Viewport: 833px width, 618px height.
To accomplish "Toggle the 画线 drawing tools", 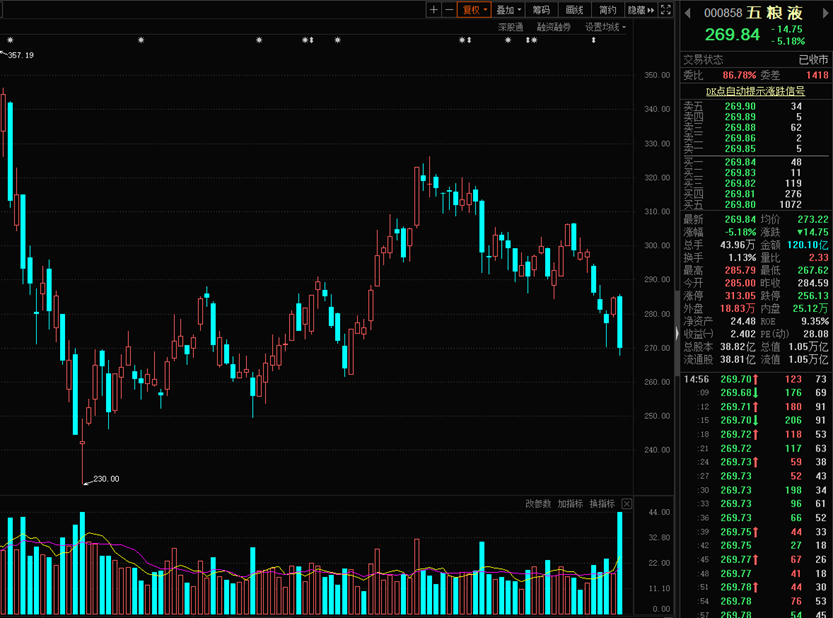I will (574, 10).
